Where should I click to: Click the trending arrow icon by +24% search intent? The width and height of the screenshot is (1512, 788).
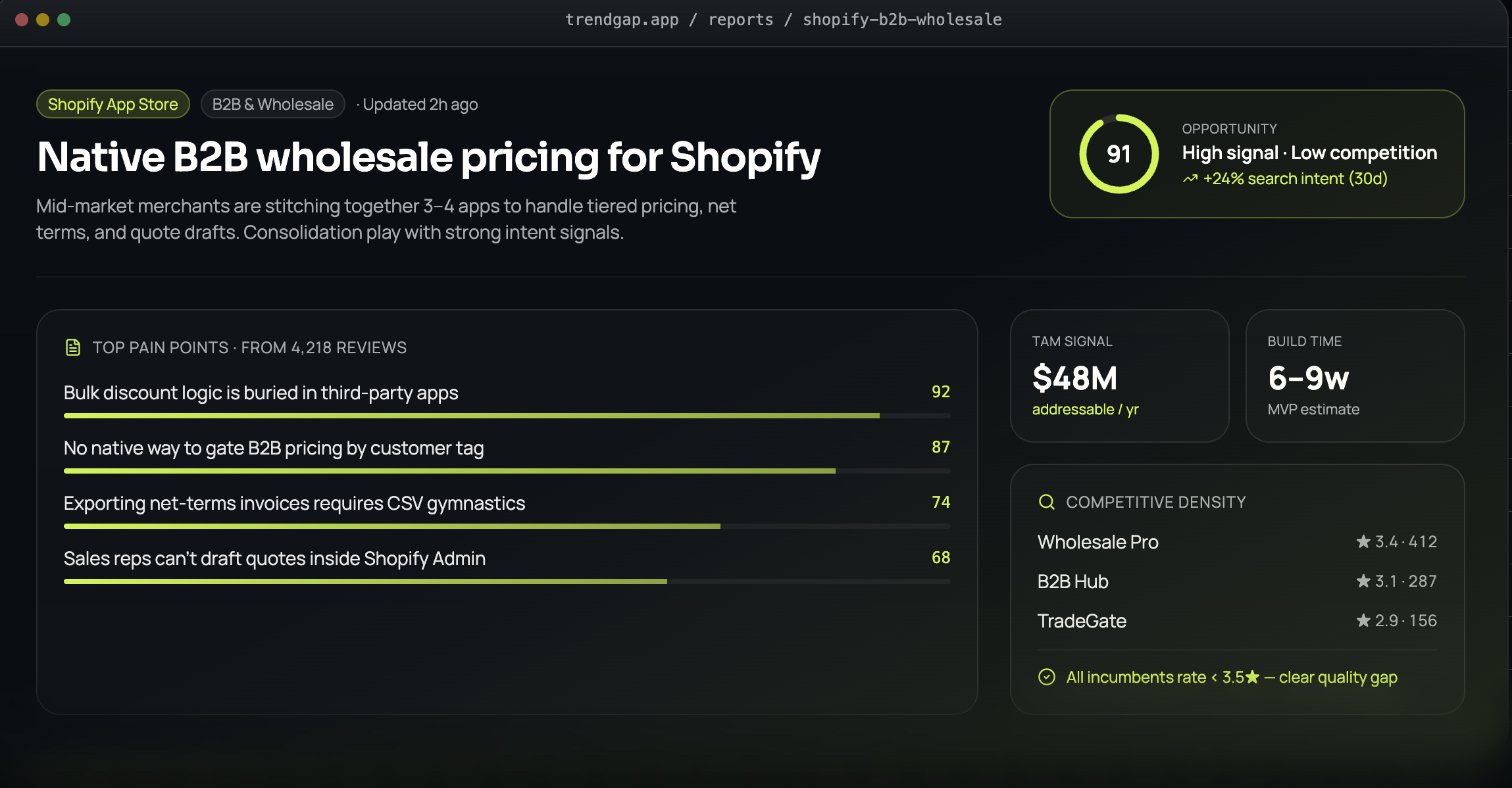(1190, 179)
